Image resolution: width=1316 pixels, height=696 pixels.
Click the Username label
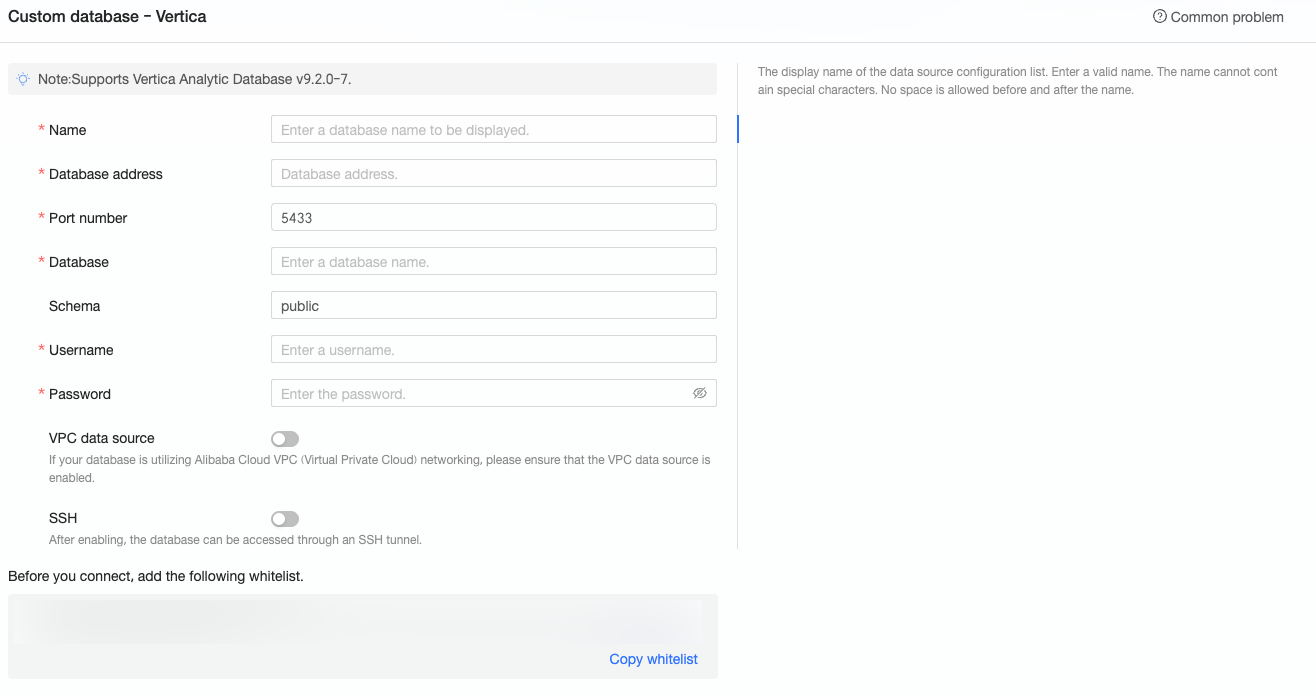tap(81, 350)
